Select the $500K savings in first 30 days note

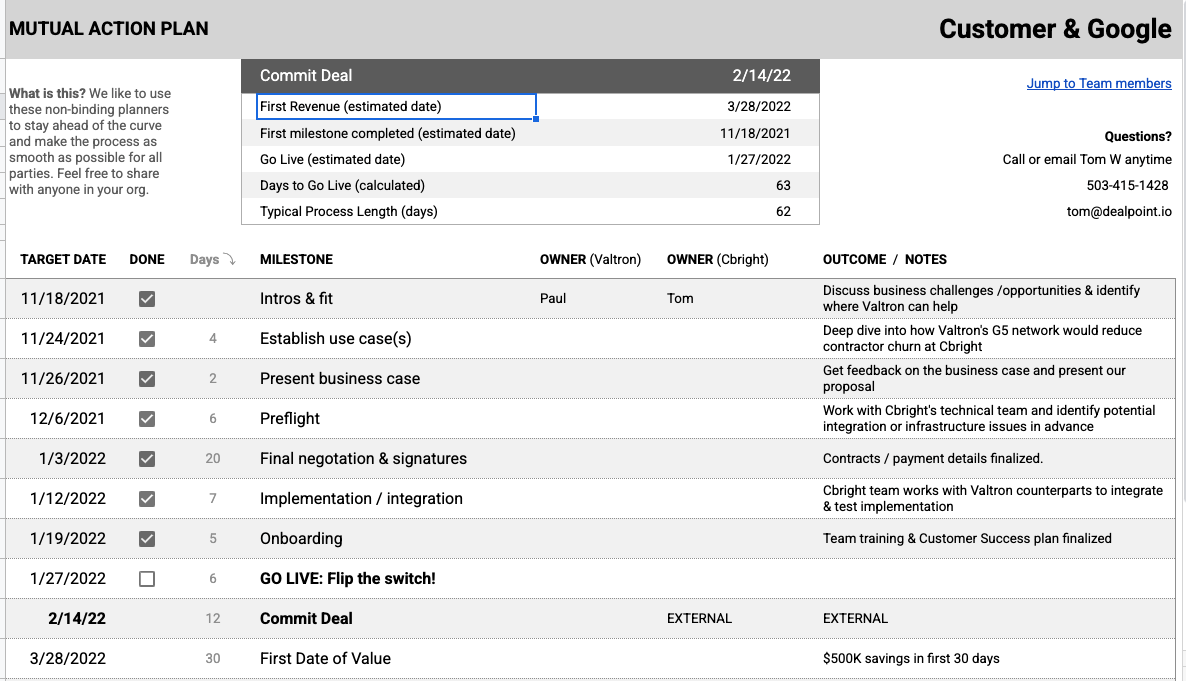click(x=911, y=659)
